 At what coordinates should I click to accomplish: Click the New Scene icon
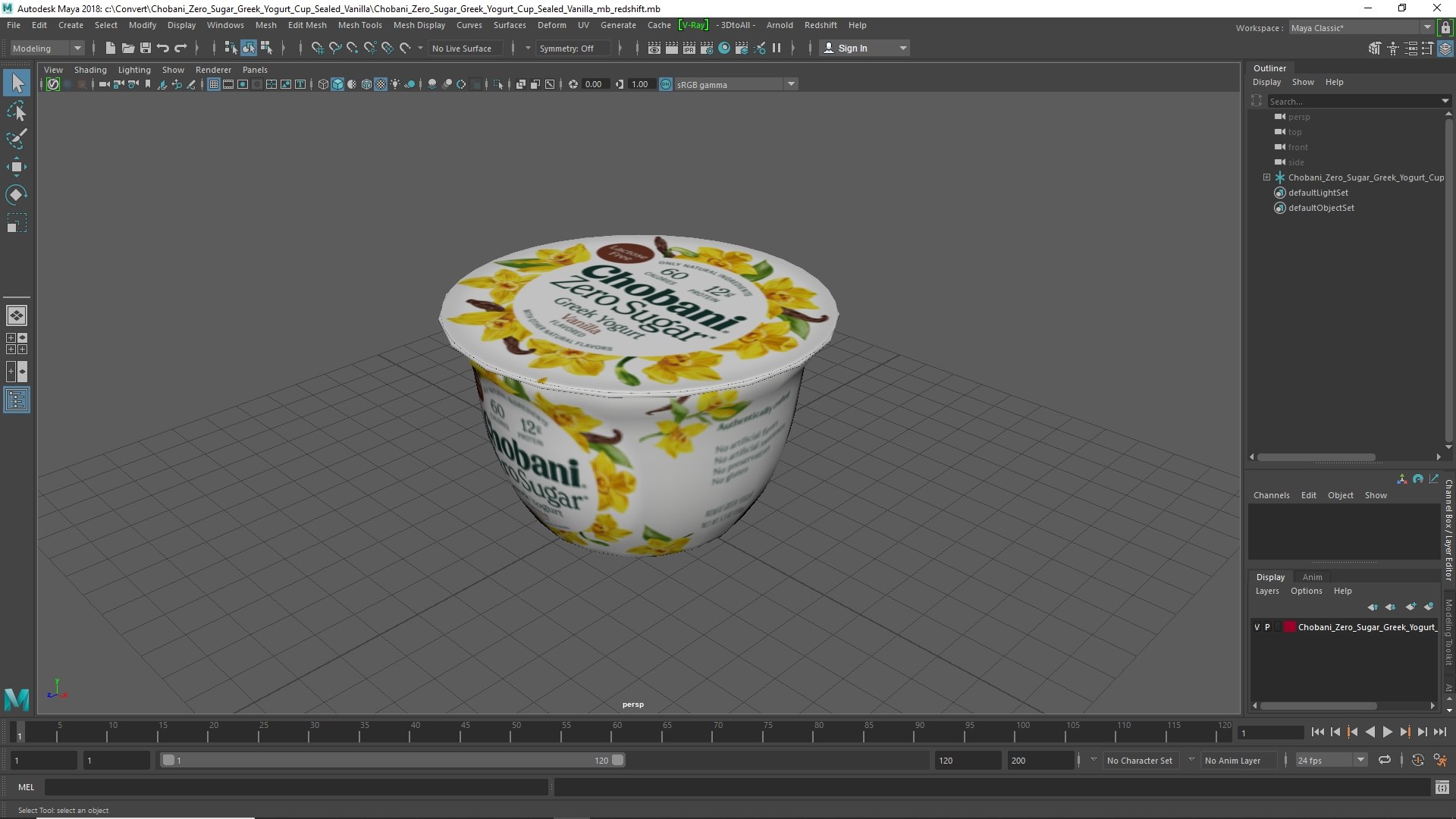[x=111, y=48]
